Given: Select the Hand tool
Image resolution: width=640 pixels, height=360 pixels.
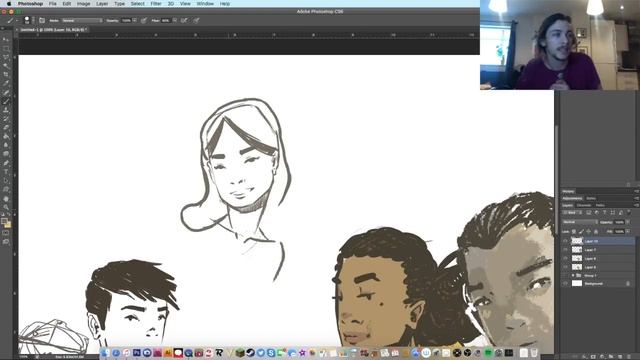Looking at the screenshot, I should click(x=6, y=198).
